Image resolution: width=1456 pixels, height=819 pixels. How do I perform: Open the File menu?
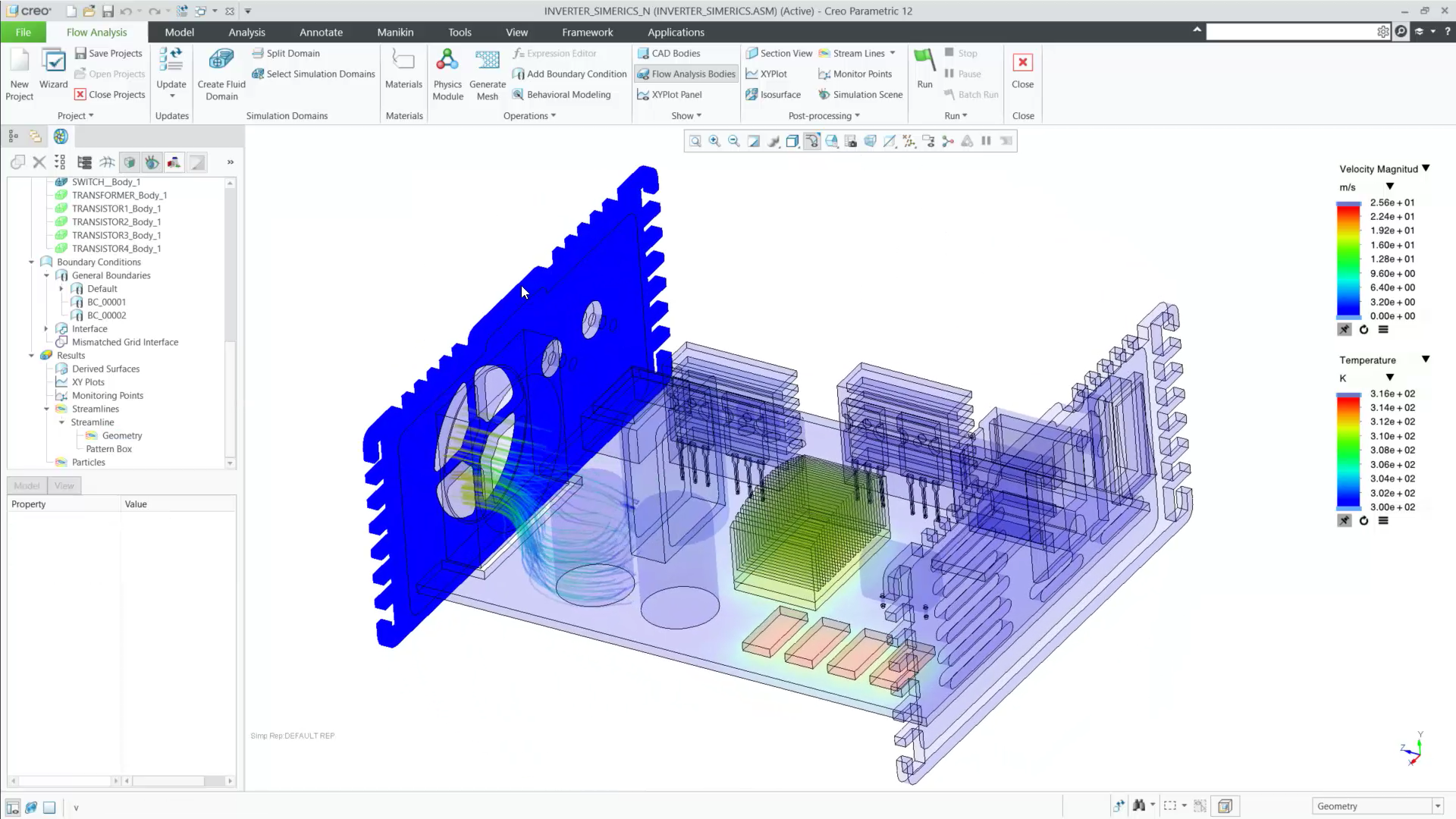pos(23,32)
